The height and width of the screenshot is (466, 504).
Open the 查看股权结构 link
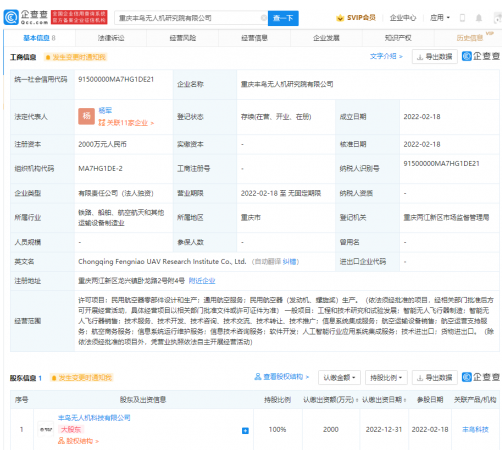tap(282, 377)
